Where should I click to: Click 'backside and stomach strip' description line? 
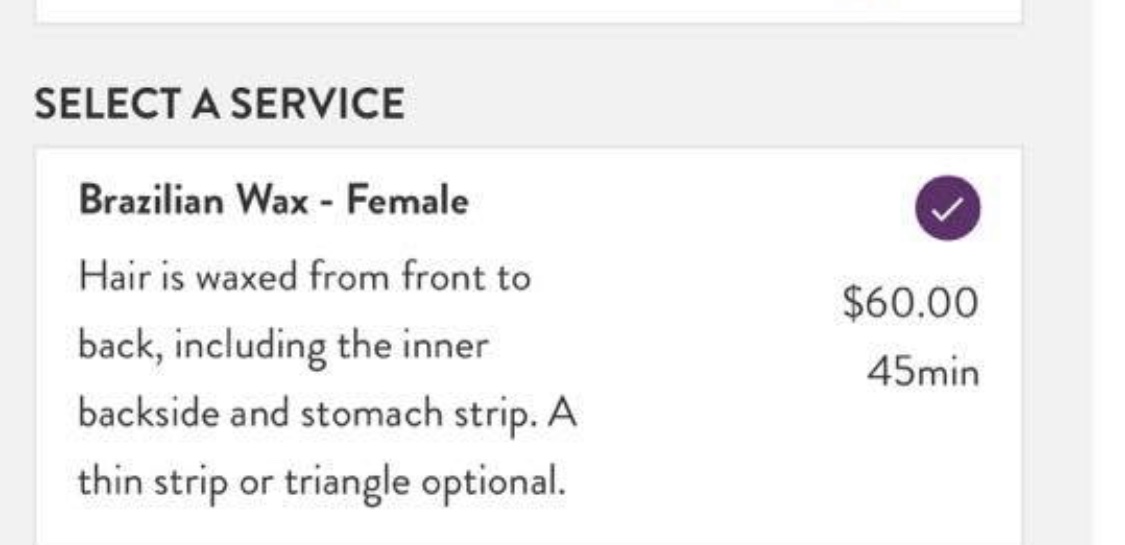pyautogui.click(x=326, y=413)
